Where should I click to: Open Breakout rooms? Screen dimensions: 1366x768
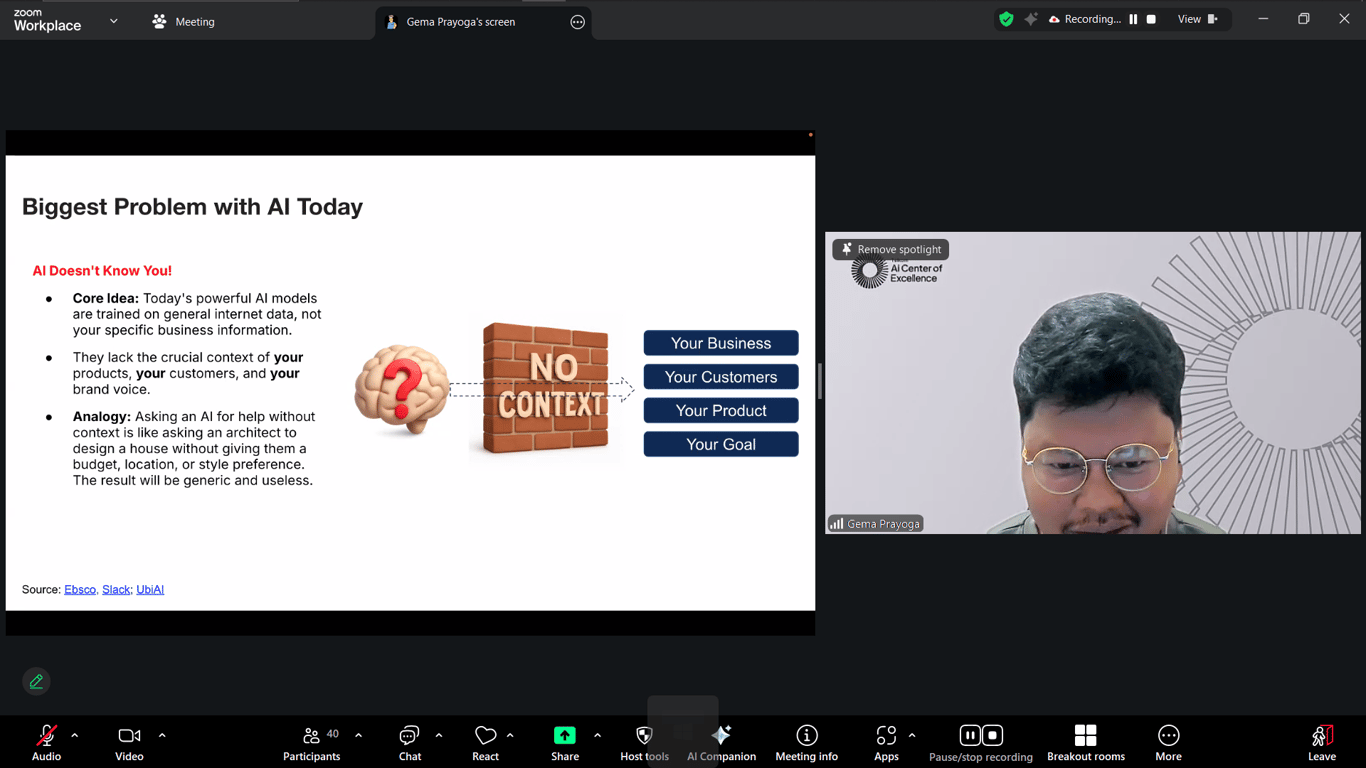[x=1085, y=743]
